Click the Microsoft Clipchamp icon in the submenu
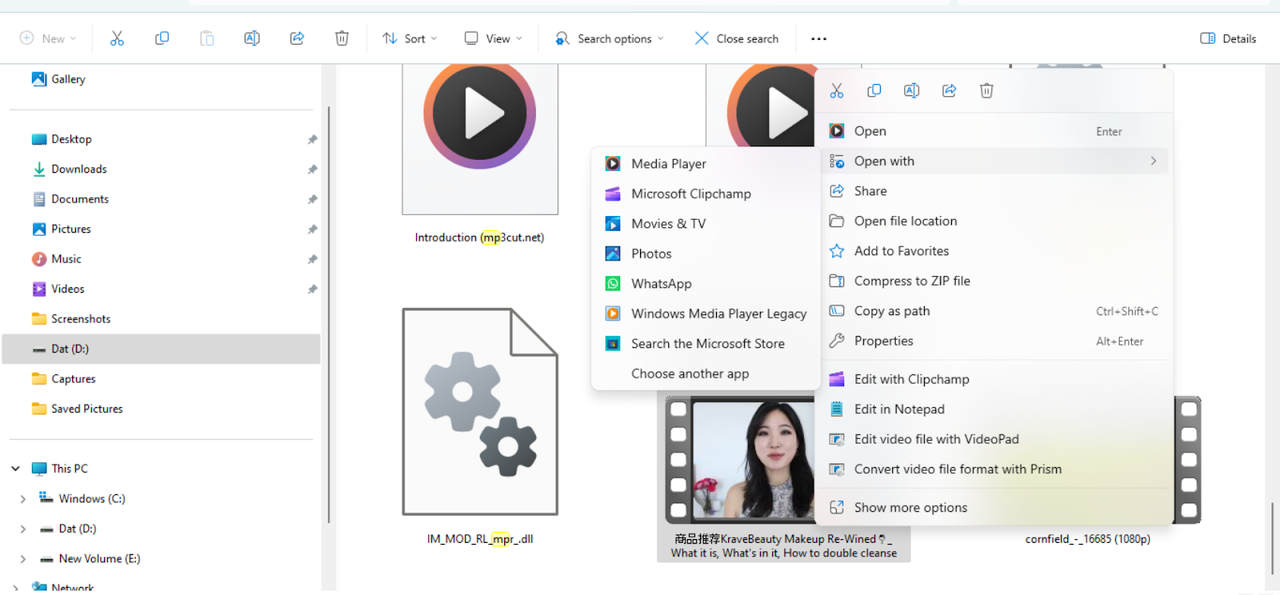Image resolution: width=1280 pixels, height=595 pixels. coord(613,194)
